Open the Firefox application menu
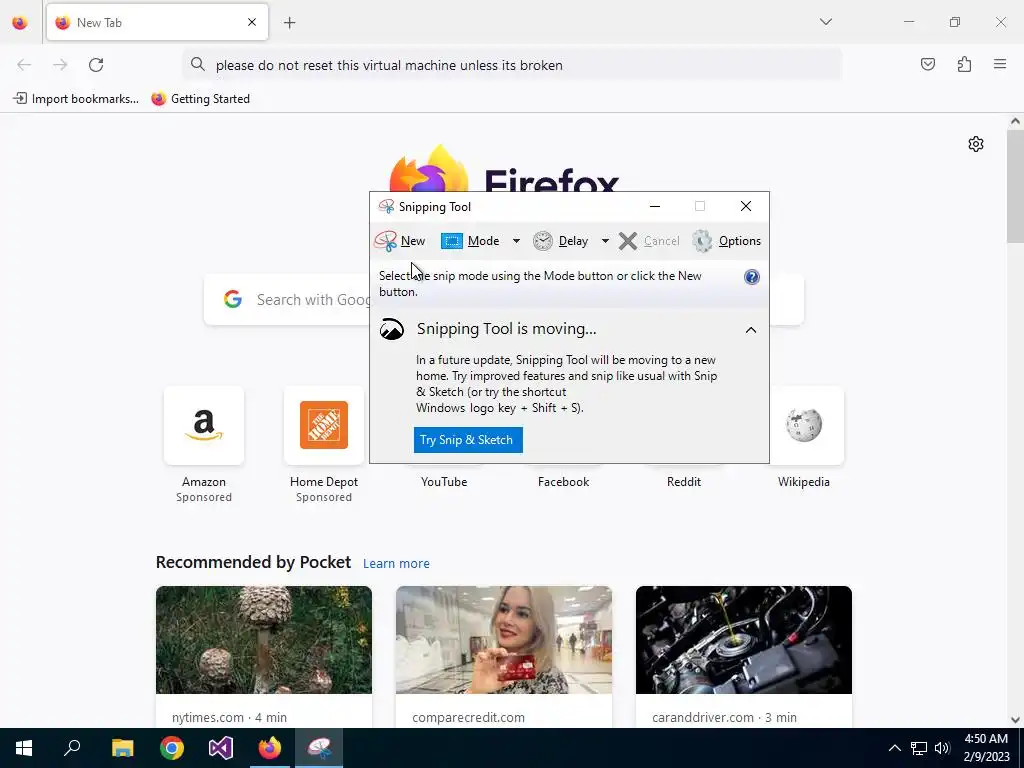The height and width of the screenshot is (768, 1024). click(1000, 64)
